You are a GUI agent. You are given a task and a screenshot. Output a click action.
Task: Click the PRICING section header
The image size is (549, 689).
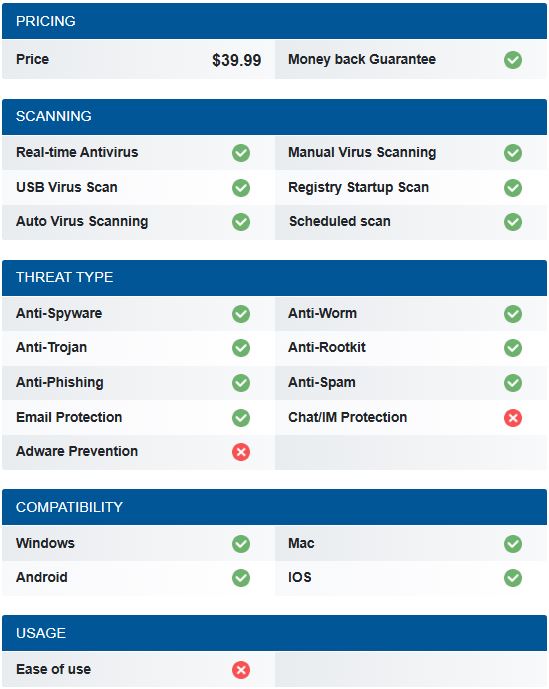tap(274, 21)
